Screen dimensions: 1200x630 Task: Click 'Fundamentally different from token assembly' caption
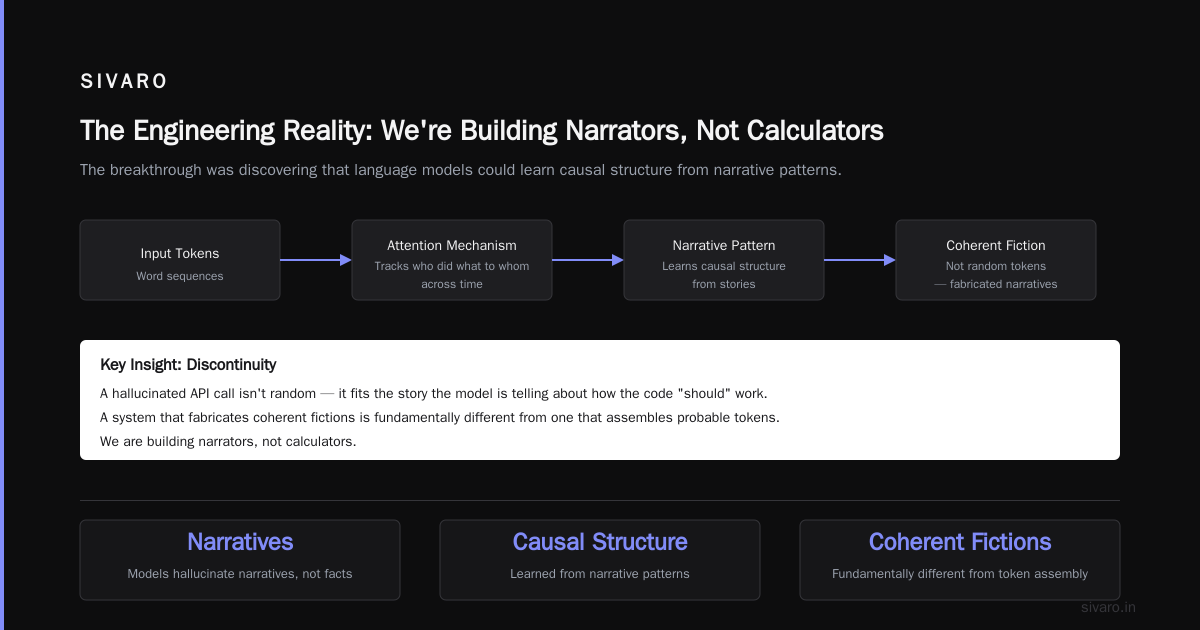[x=960, y=574]
